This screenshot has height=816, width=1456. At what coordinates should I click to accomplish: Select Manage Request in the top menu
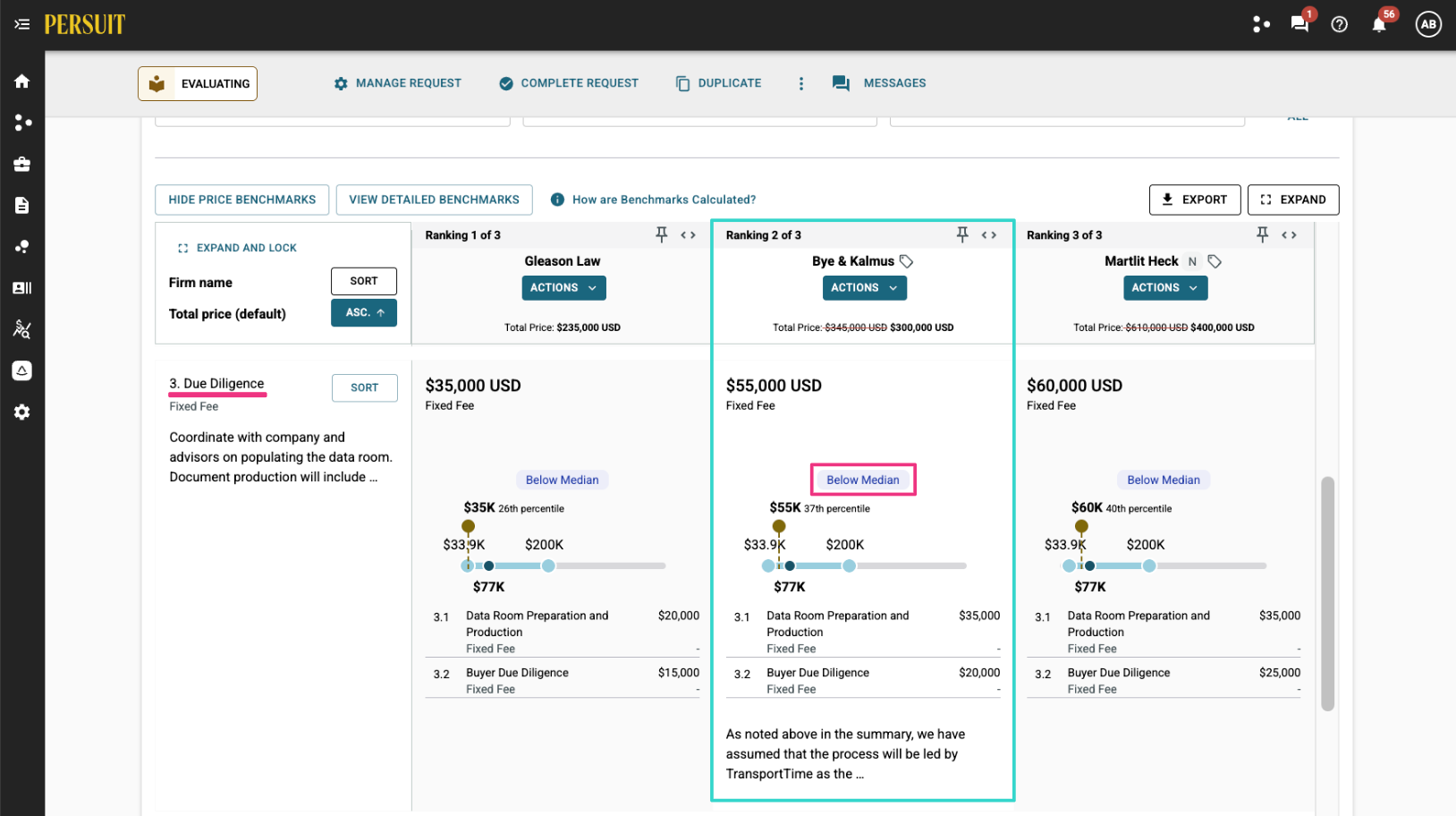(x=398, y=83)
